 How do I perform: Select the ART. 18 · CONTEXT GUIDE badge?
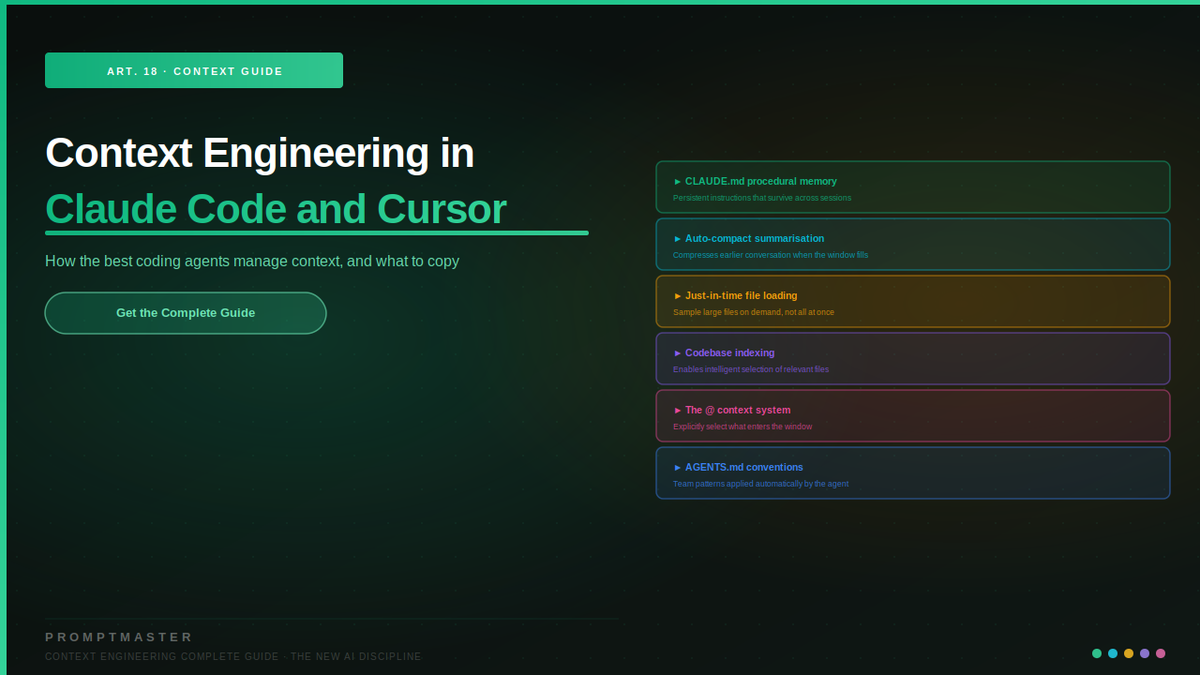point(194,71)
